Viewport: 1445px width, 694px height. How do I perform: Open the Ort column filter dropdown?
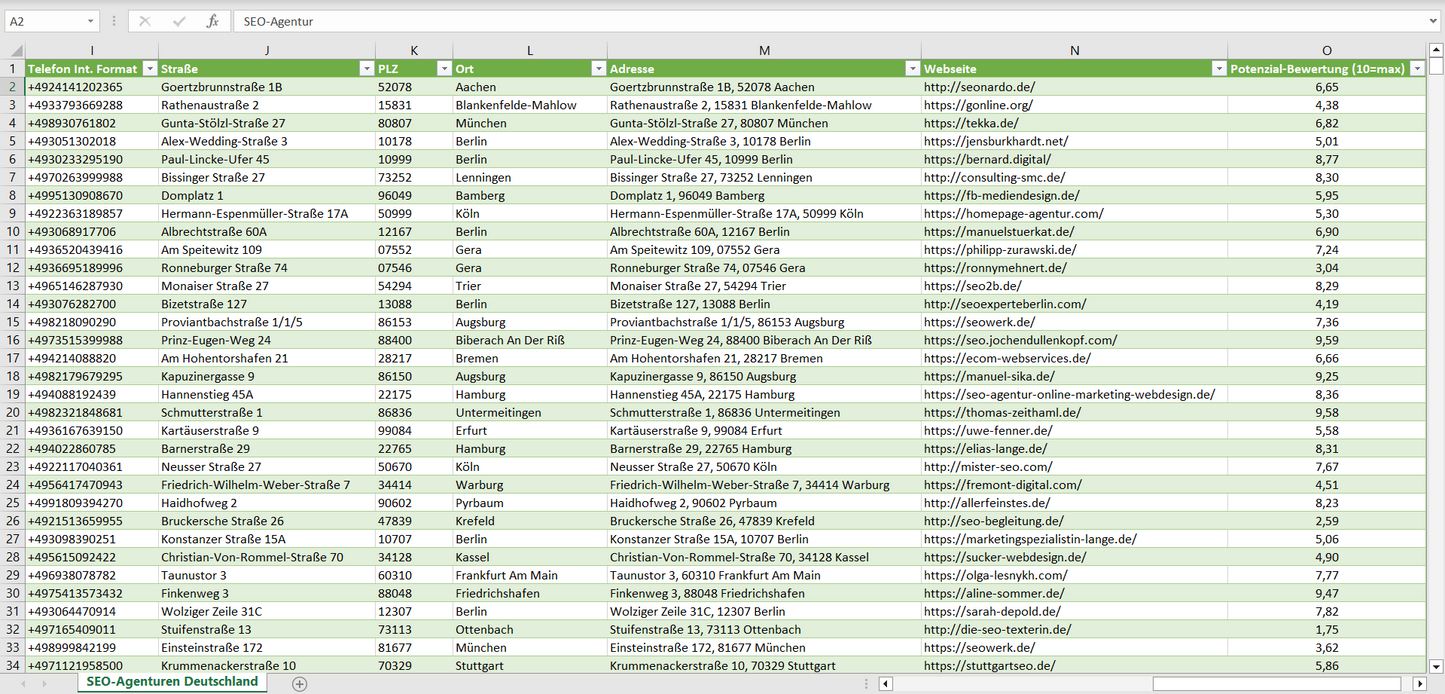coord(598,69)
